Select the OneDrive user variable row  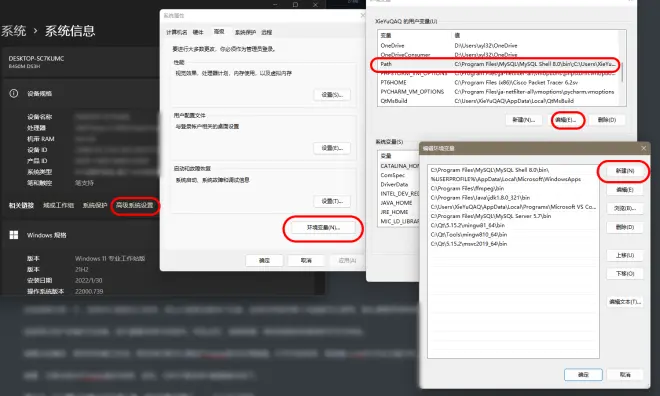[498, 45]
